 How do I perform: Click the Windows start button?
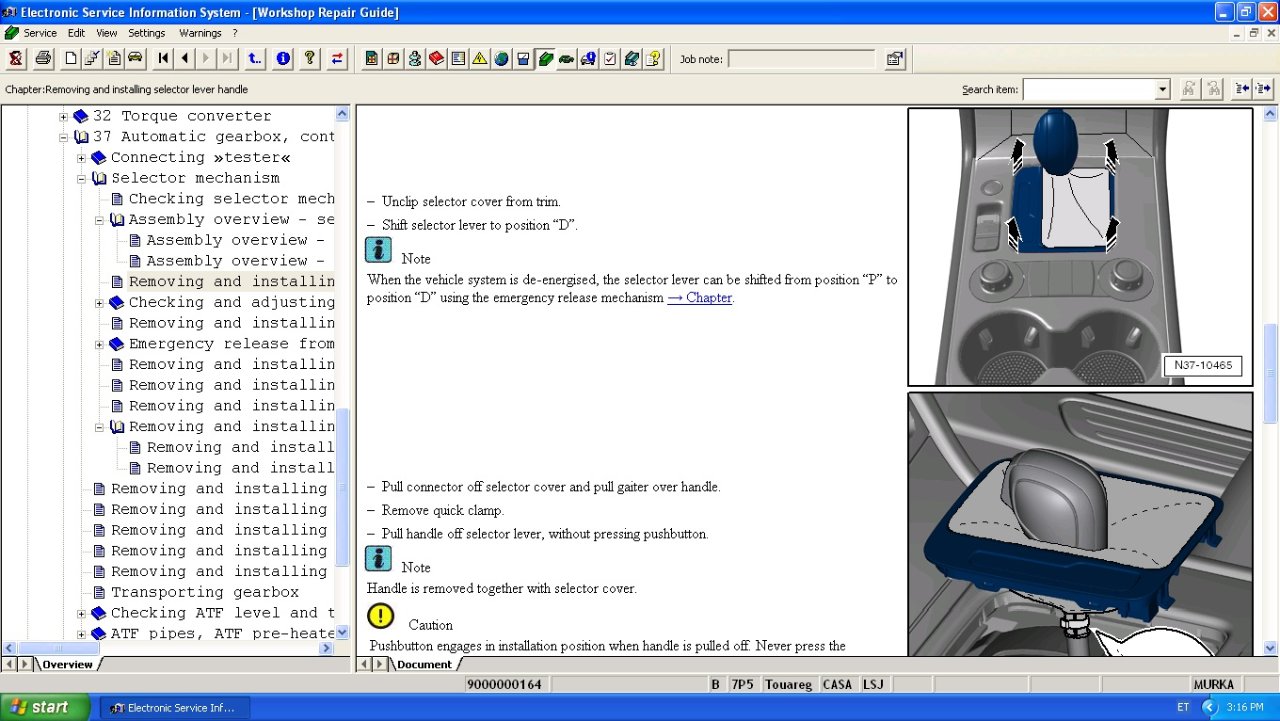(x=38, y=707)
